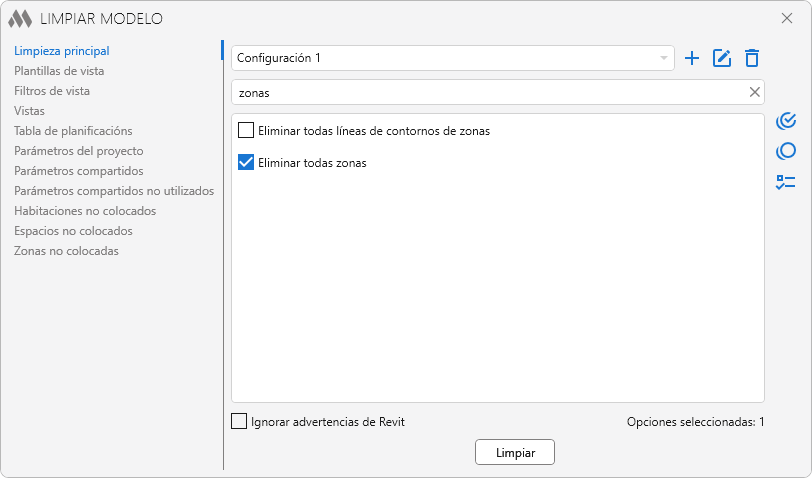The height and width of the screenshot is (478, 812).
Task: Expand the Configuración 1 dropdown
Action: 663,58
